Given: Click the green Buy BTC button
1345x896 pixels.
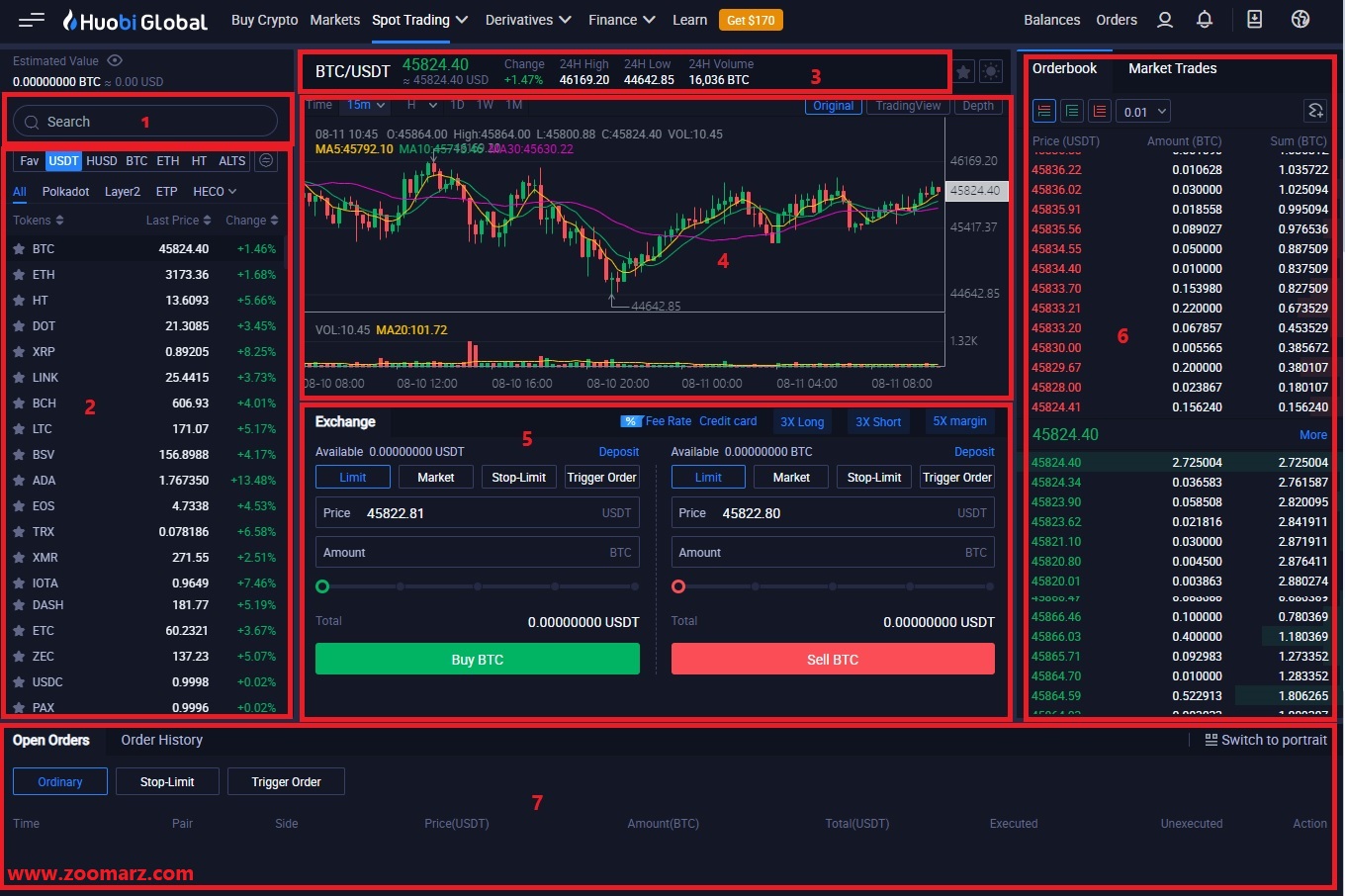Looking at the screenshot, I should tap(478, 660).
